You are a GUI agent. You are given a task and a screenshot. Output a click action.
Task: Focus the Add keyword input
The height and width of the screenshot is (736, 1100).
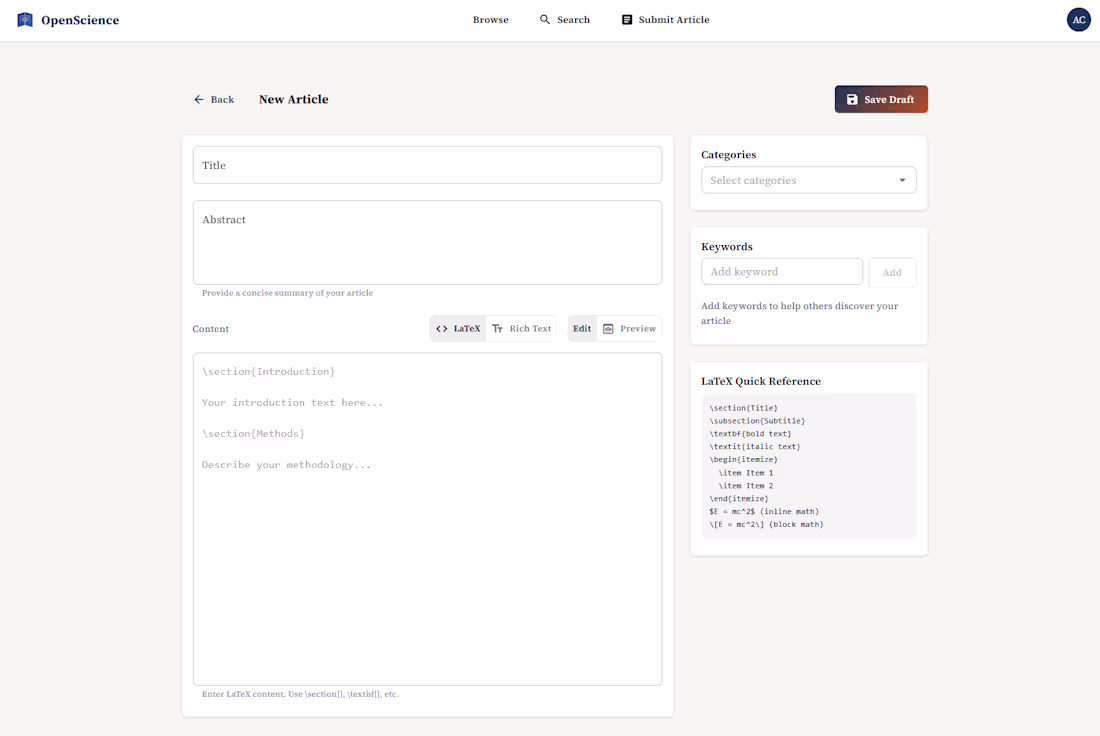click(x=782, y=272)
